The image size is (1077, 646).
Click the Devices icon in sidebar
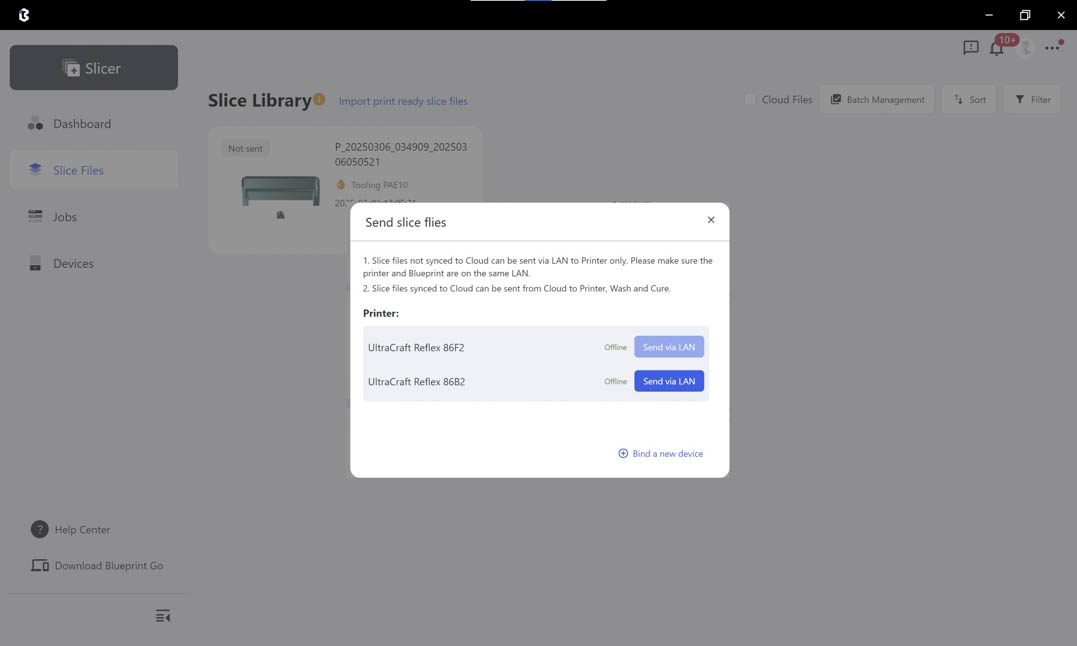pyautogui.click(x=35, y=263)
